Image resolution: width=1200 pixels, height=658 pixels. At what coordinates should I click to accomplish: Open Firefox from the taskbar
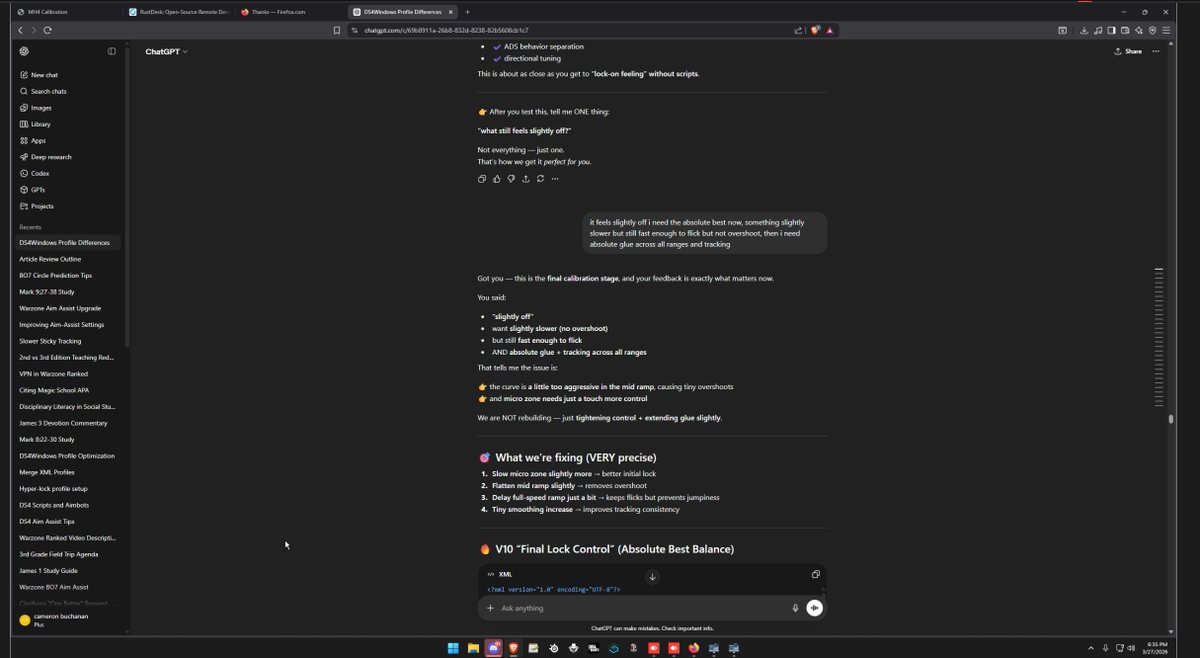694,648
